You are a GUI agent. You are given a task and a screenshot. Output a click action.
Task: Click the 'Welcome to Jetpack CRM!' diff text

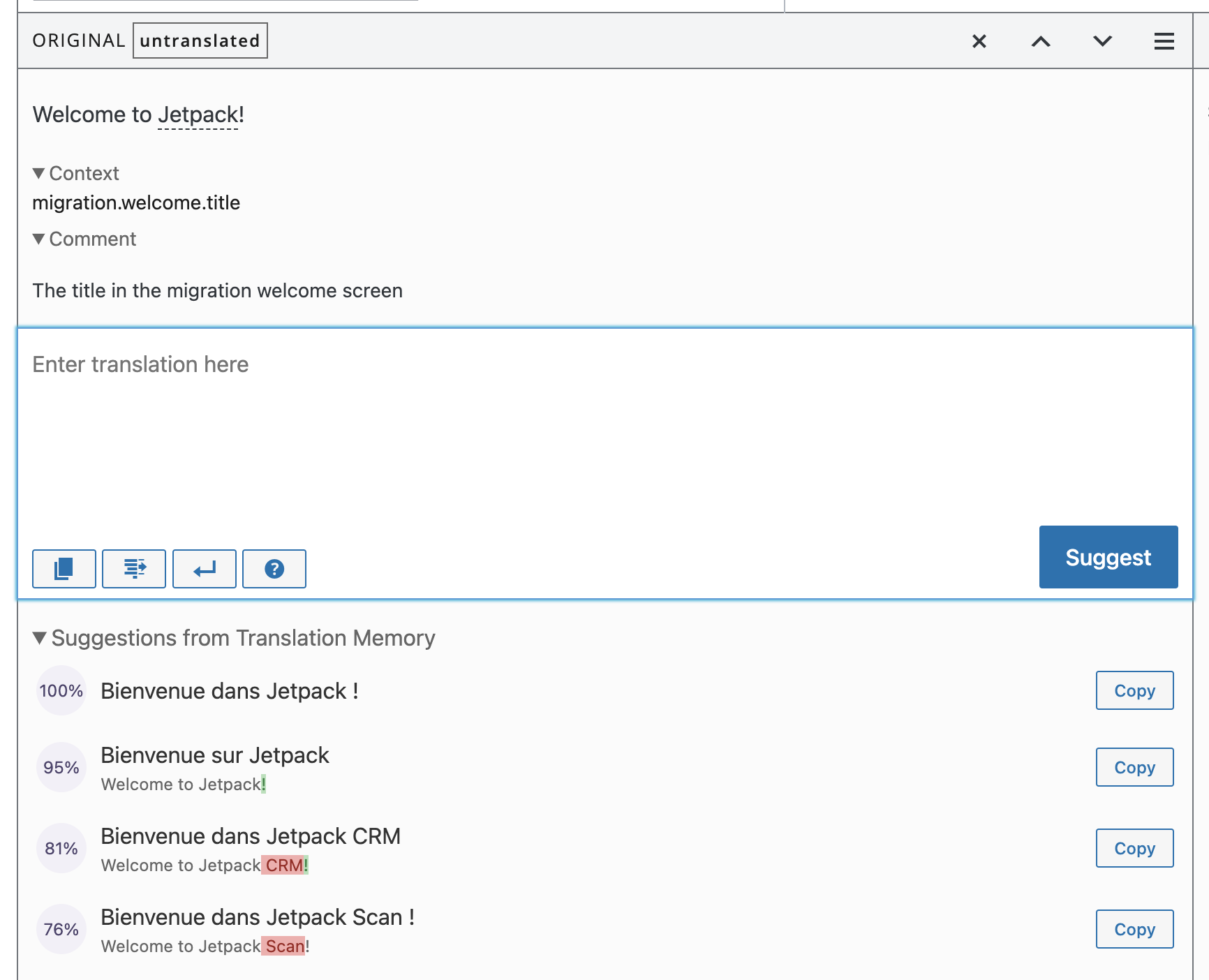[205, 866]
